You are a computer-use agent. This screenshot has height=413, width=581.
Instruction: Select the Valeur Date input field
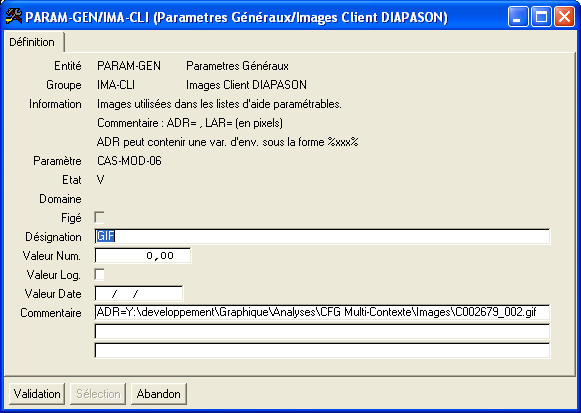point(139,293)
